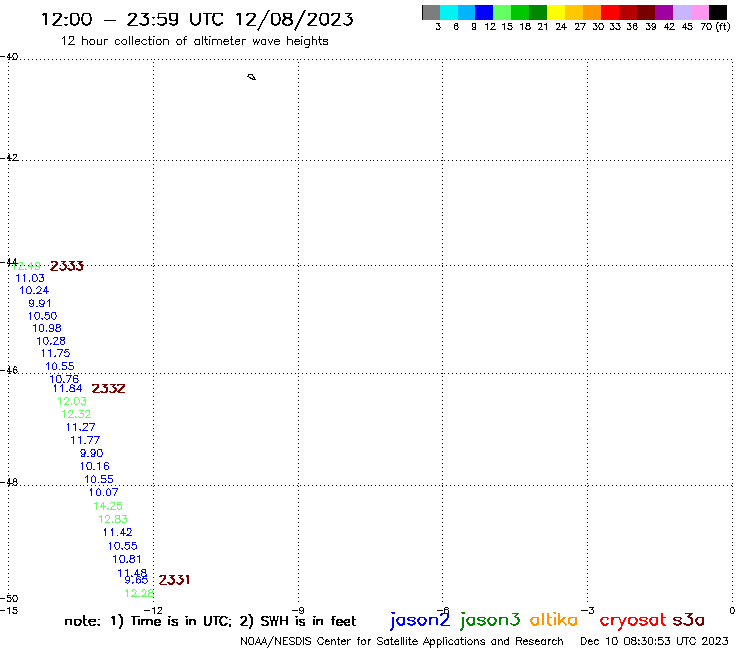The width and height of the screenshot is (740, 650).
Task: Click the wave height value '11.75'
Action: (56, 353)
